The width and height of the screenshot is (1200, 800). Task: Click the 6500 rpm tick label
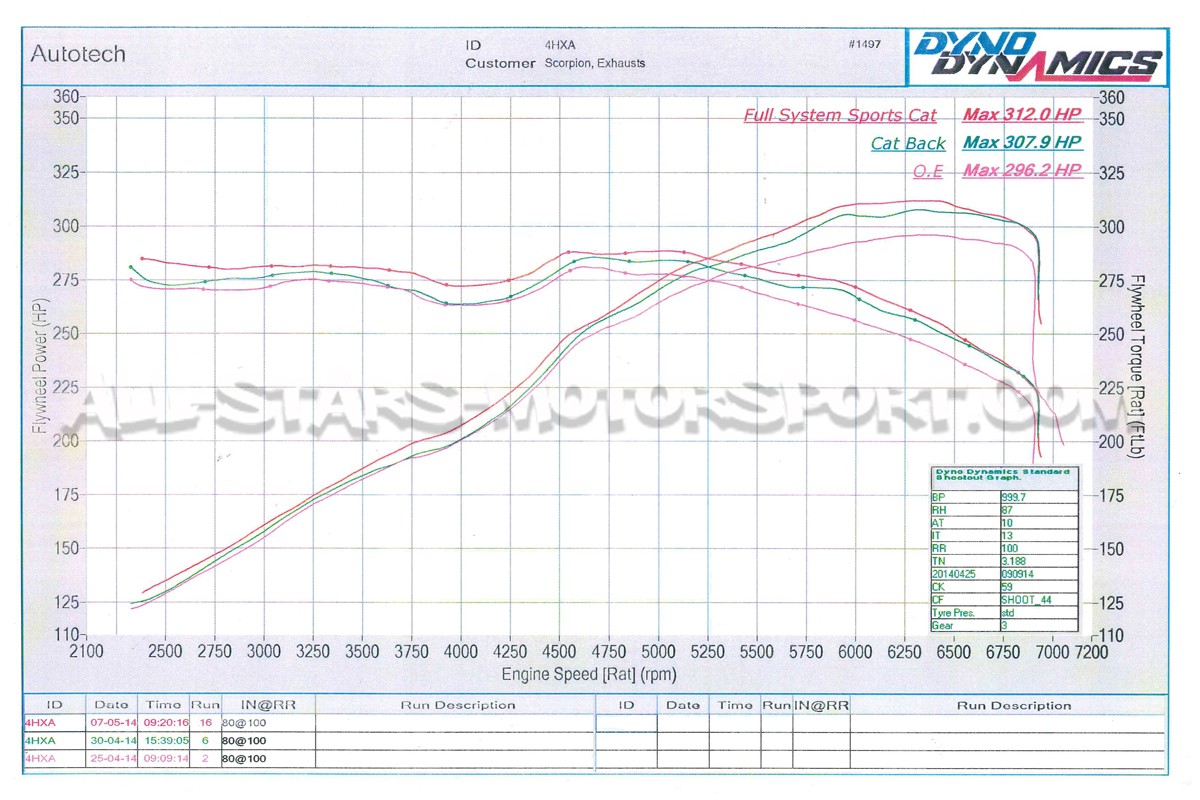(955, 652)
